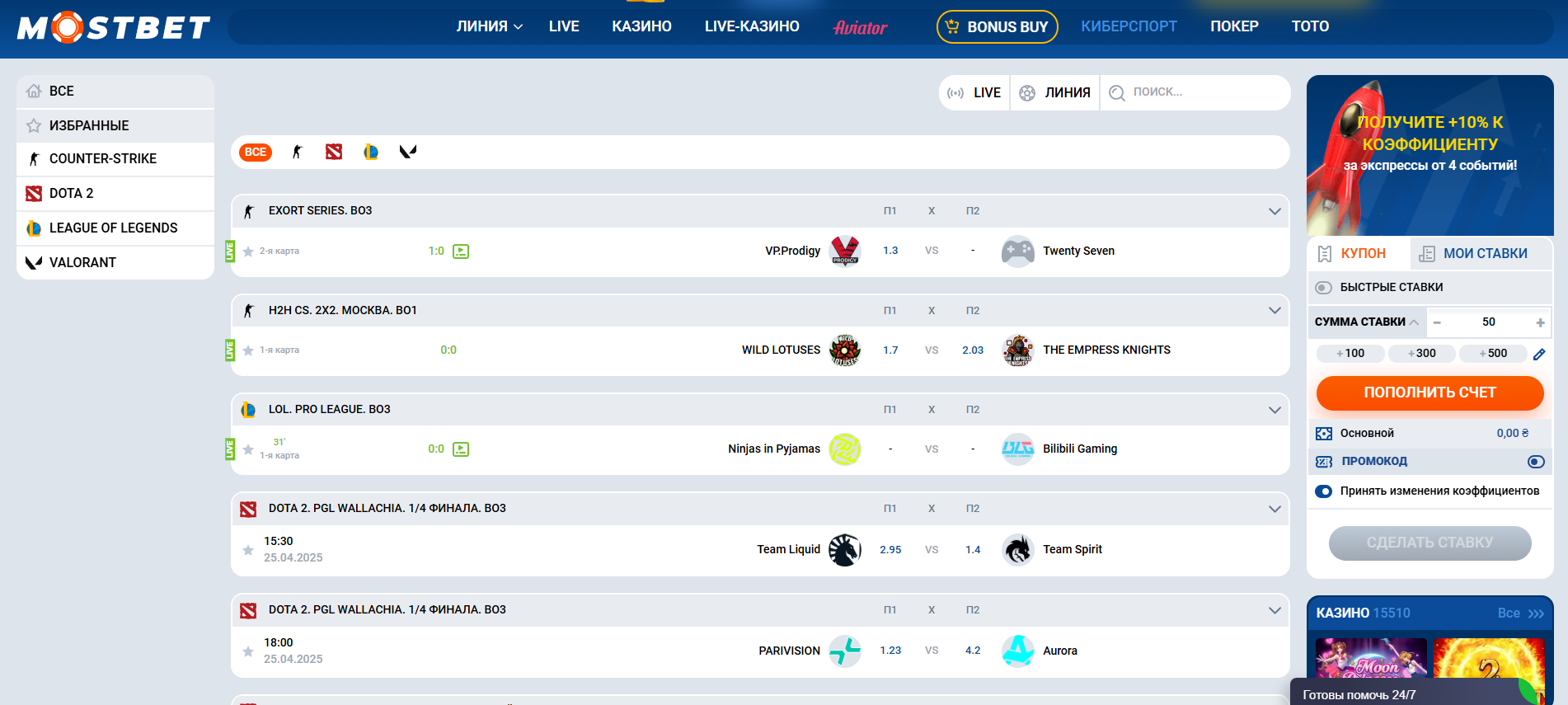Show ЛИНИЯ matches filter
Viewport: 1568px width, 705px height.
(1055, 93)
